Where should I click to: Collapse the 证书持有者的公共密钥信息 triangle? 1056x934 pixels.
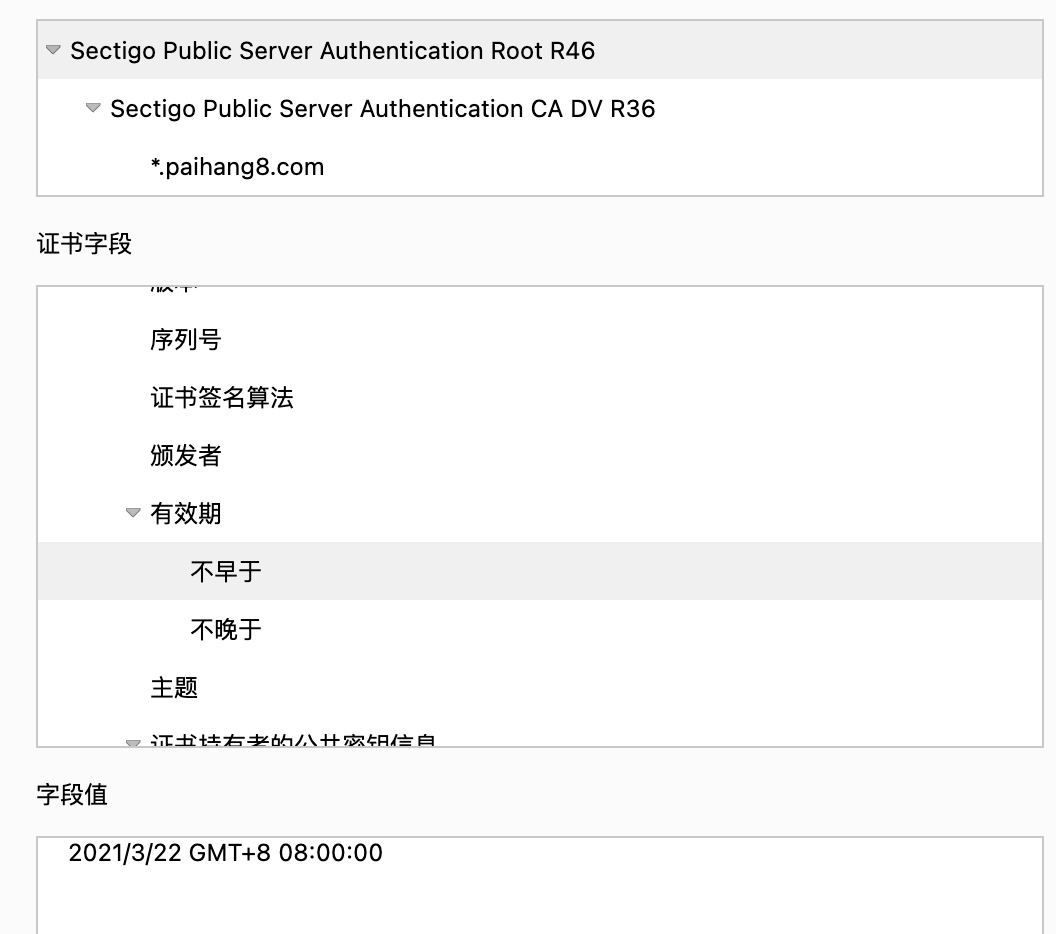(133, 742)
